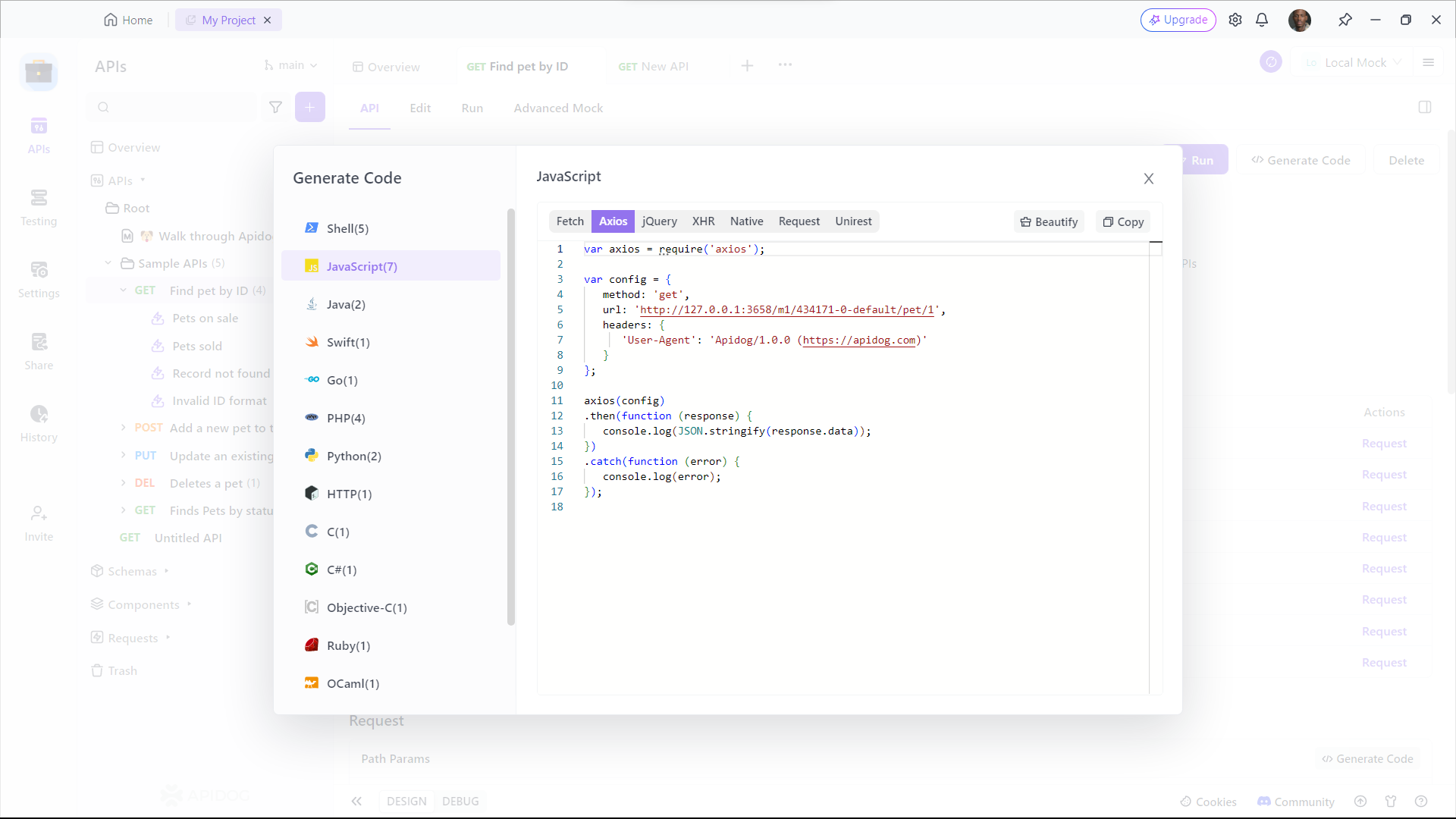Select the Python language icon
Viewport: 1456px width, 819px height.
pyautogui.click(x=312, y=456)
